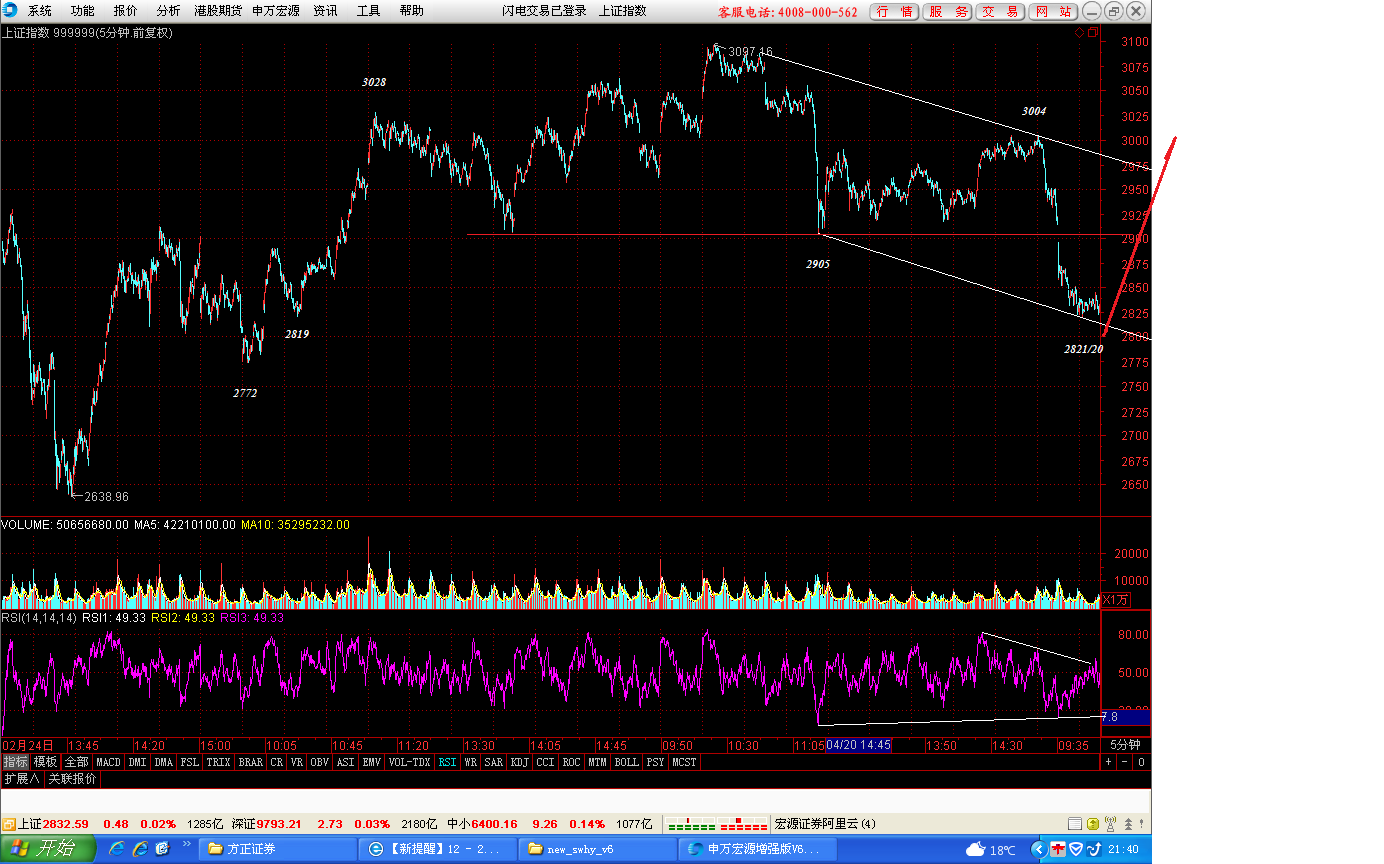This screenshot has height=864, width=1384.
Task: Click the window layout icon in status bar
Action: coord(1075,824)
